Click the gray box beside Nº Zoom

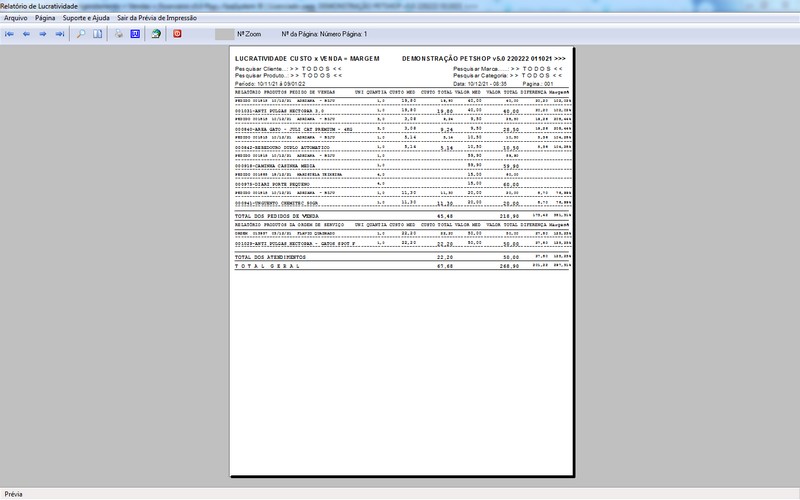pos(223,34)
